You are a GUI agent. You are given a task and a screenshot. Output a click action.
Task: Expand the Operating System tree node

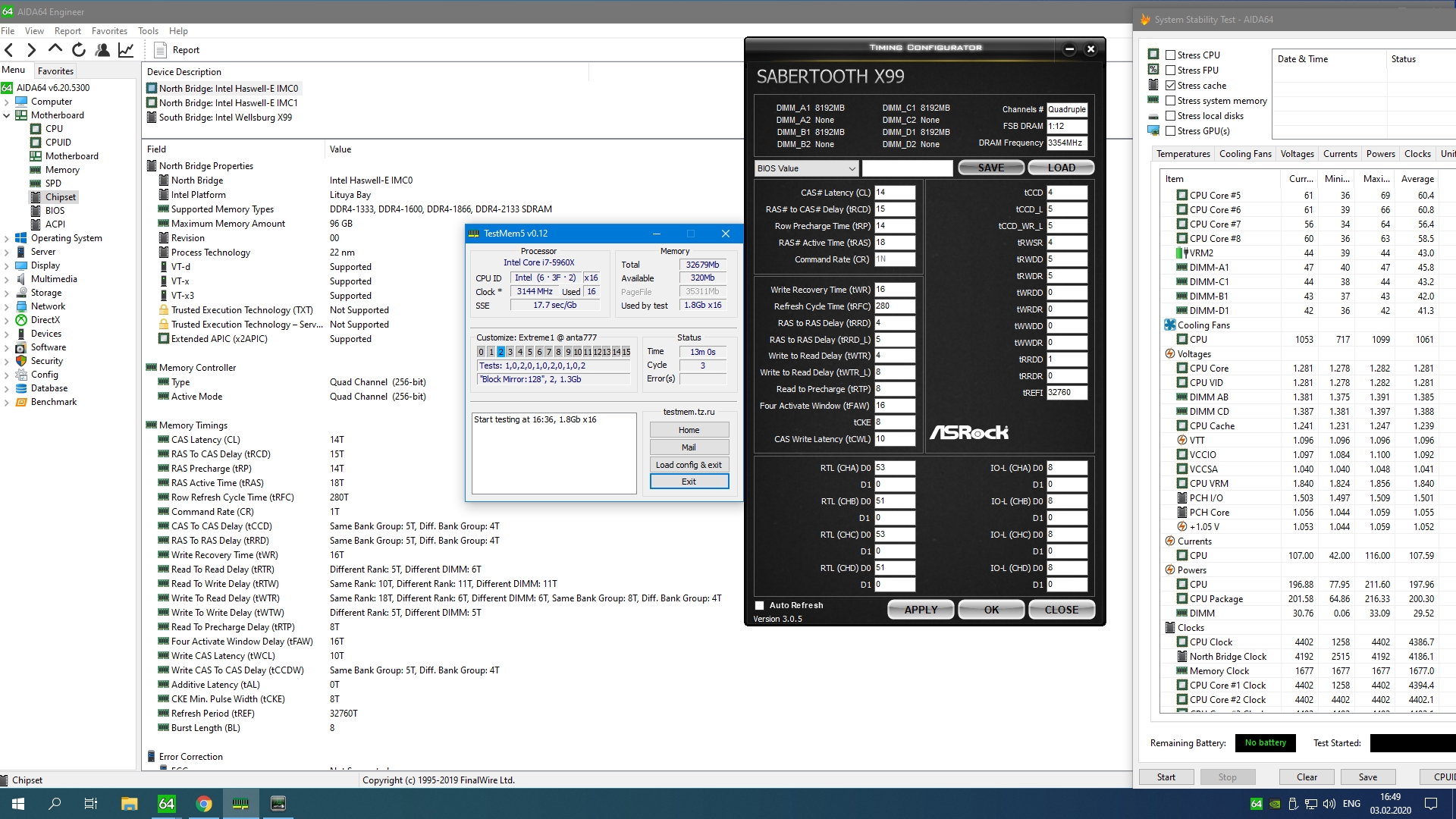pyautogui.click(x=7, y=238)
